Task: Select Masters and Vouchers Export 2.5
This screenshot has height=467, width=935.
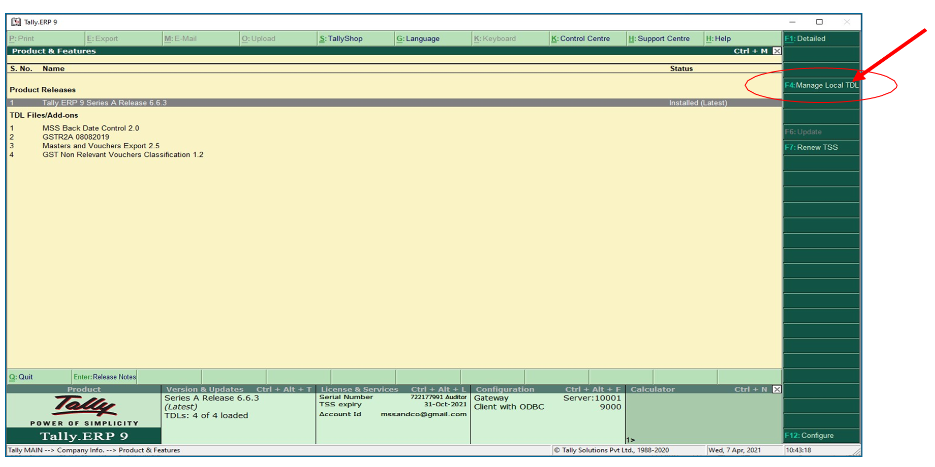Action: click(x=100, y=146)
